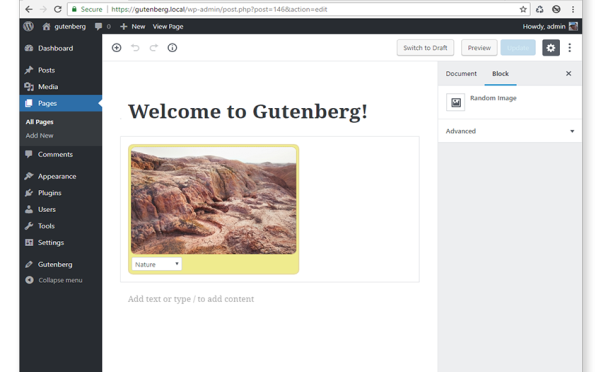
Task: Click the Add text placeholder paragraph
Action: [x=191, y=299]
